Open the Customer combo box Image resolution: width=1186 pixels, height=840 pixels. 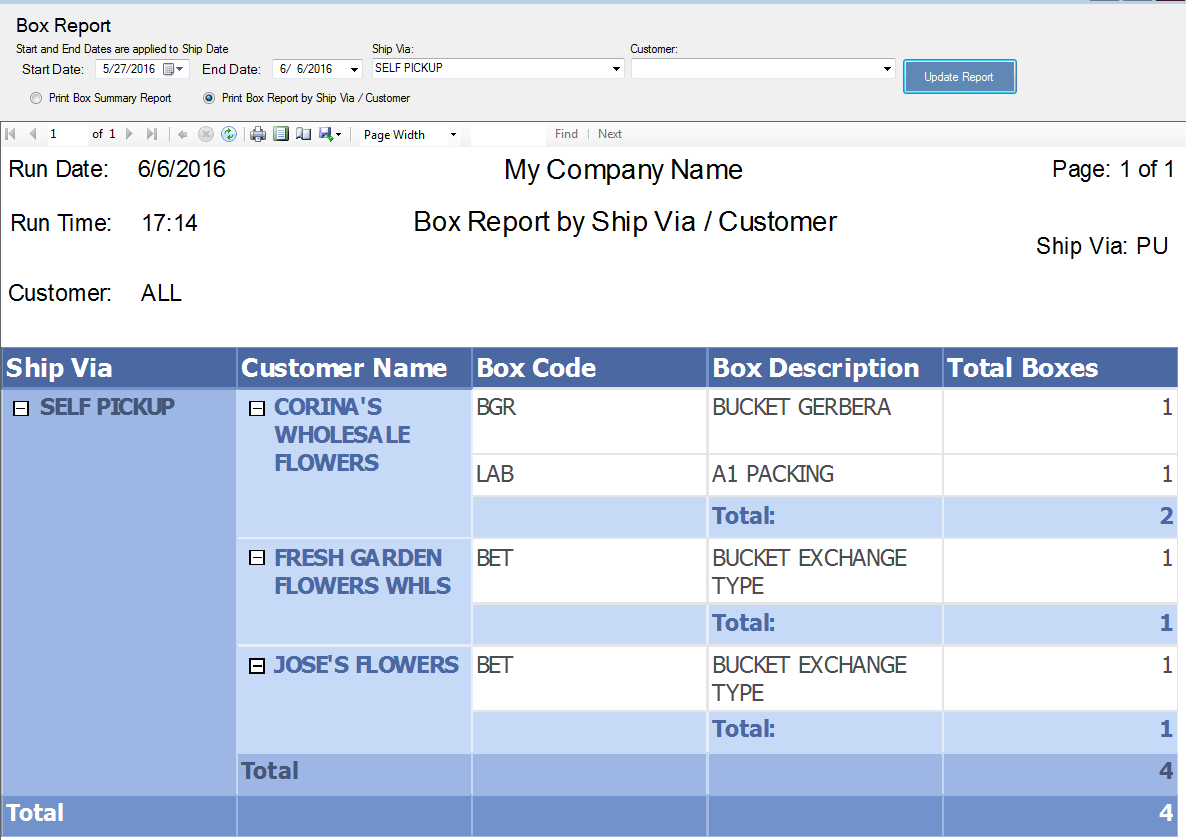(887, 69)
